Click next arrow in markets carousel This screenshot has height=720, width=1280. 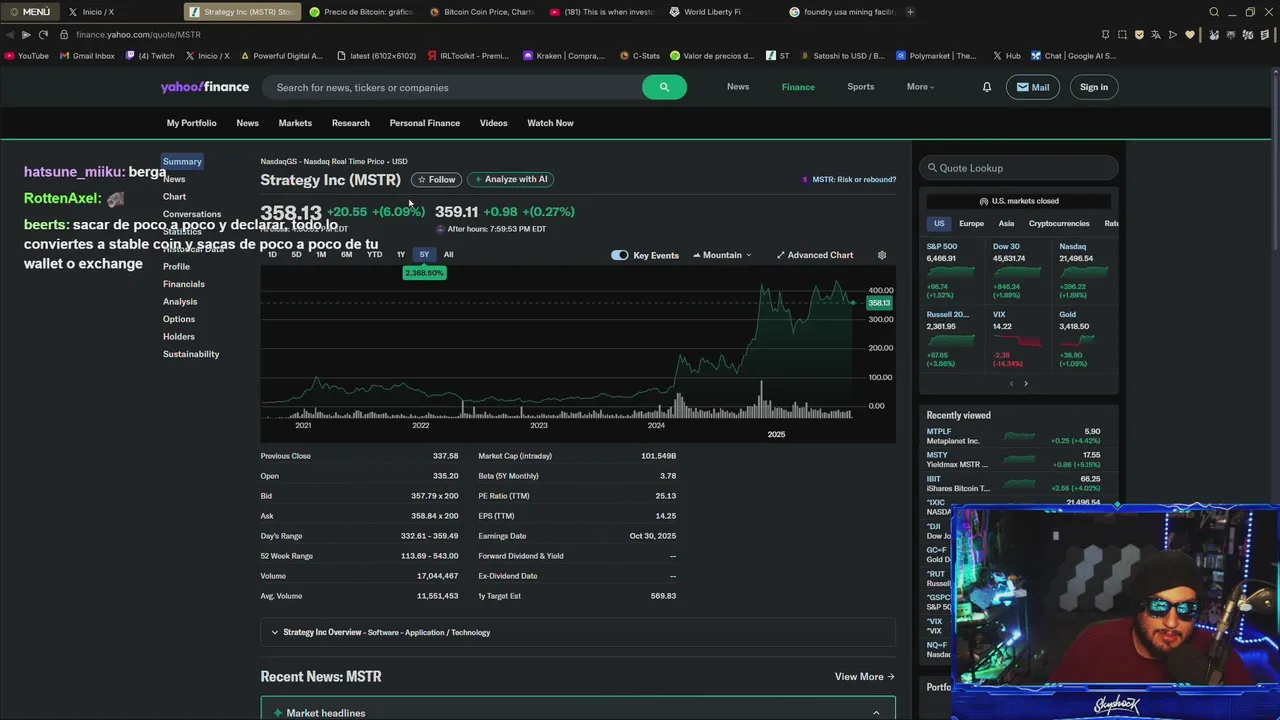tap(1025, 384)
